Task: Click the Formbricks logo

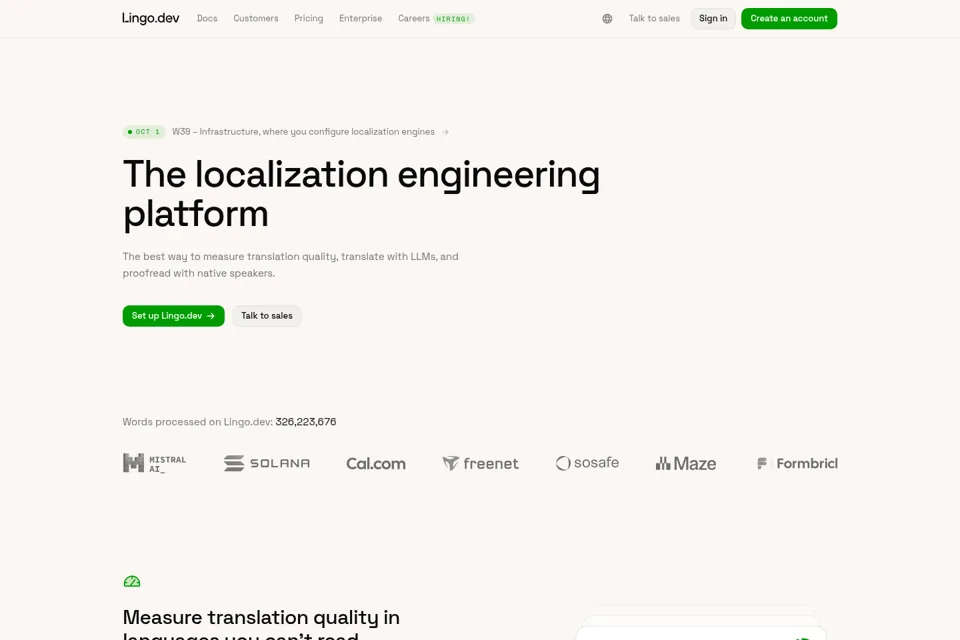Action: [x=797, y=464]
